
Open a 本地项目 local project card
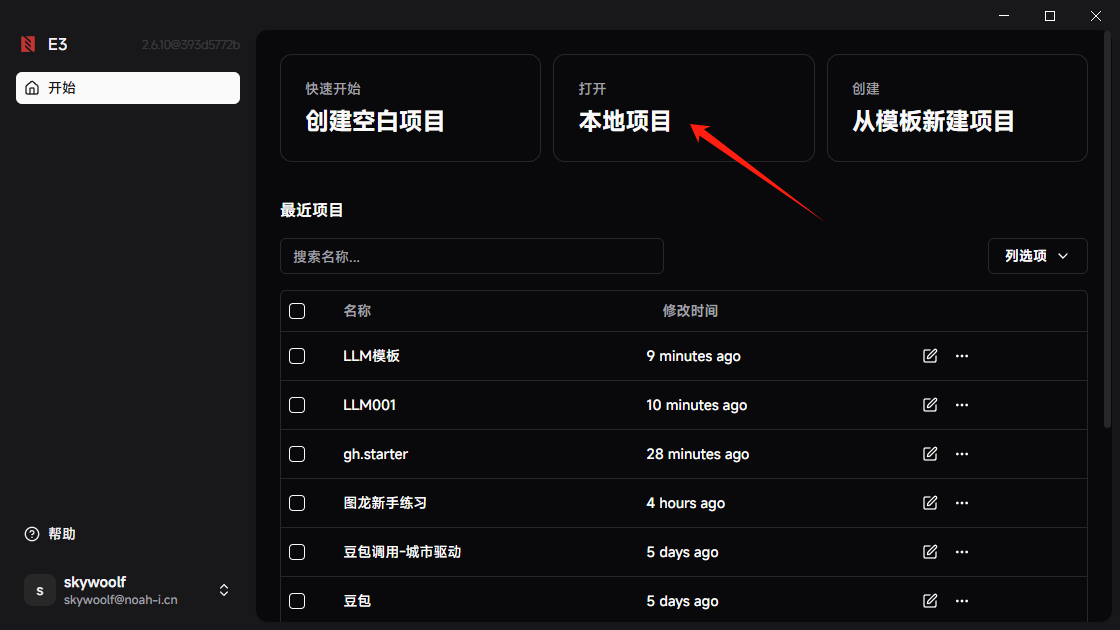[683, 108]
